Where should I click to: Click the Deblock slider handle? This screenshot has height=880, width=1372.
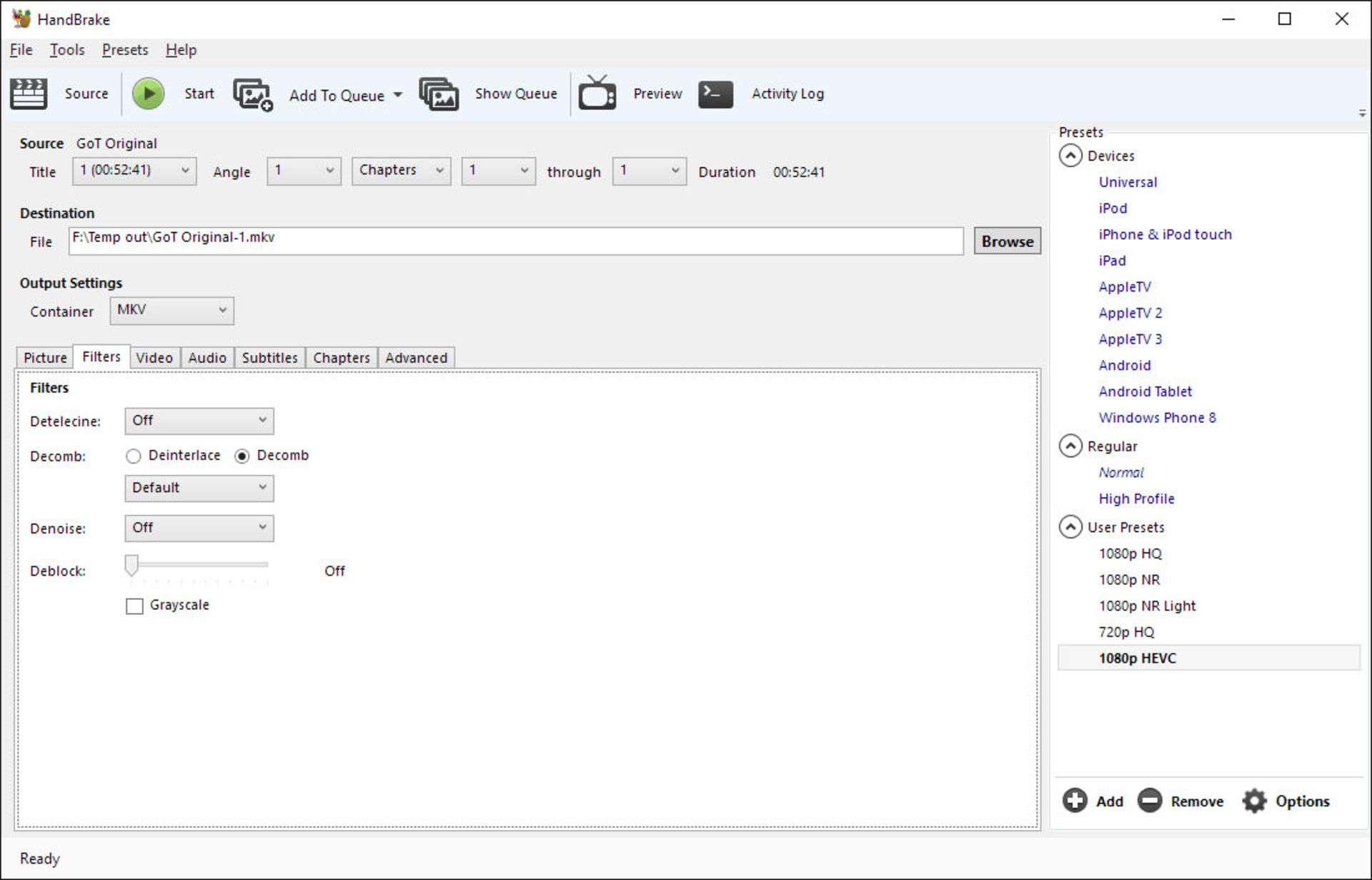pyautogui.click(x=131, y=565)
